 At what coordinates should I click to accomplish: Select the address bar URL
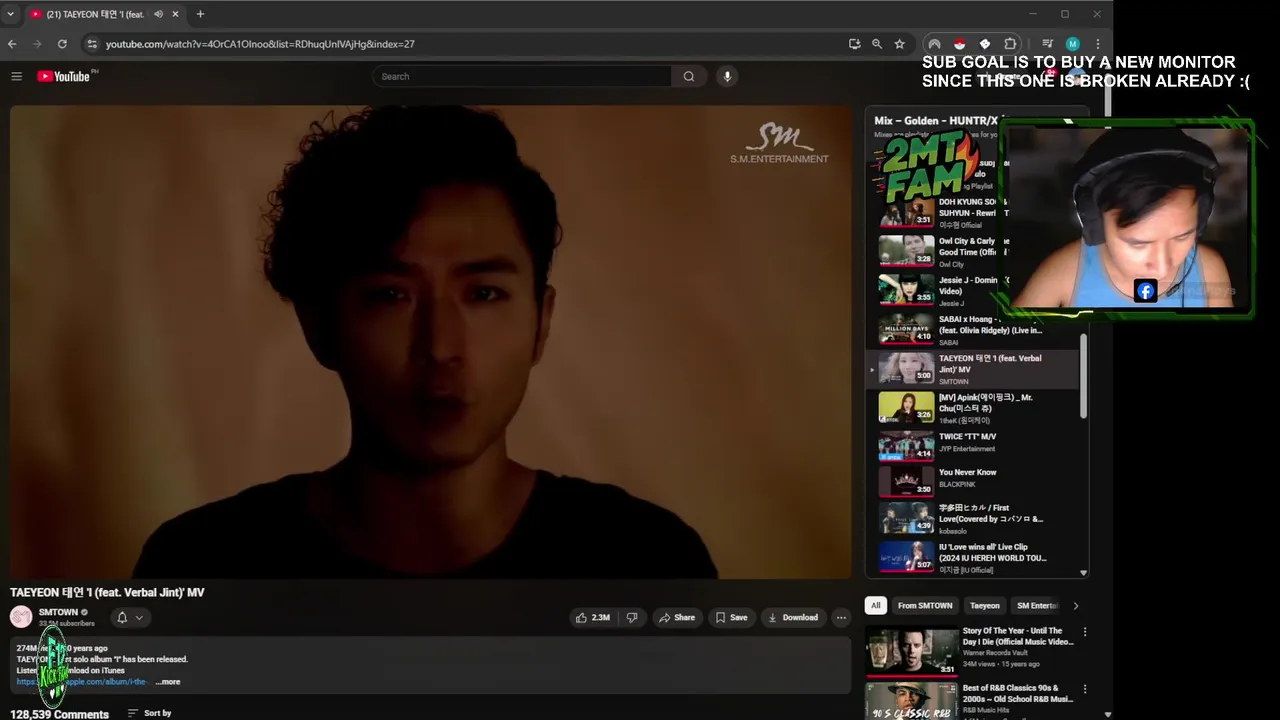(x=260, y=44)
